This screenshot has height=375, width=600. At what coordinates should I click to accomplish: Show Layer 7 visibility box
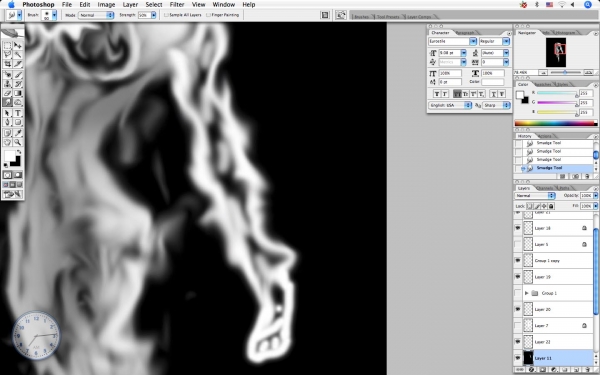coord(518,326)
